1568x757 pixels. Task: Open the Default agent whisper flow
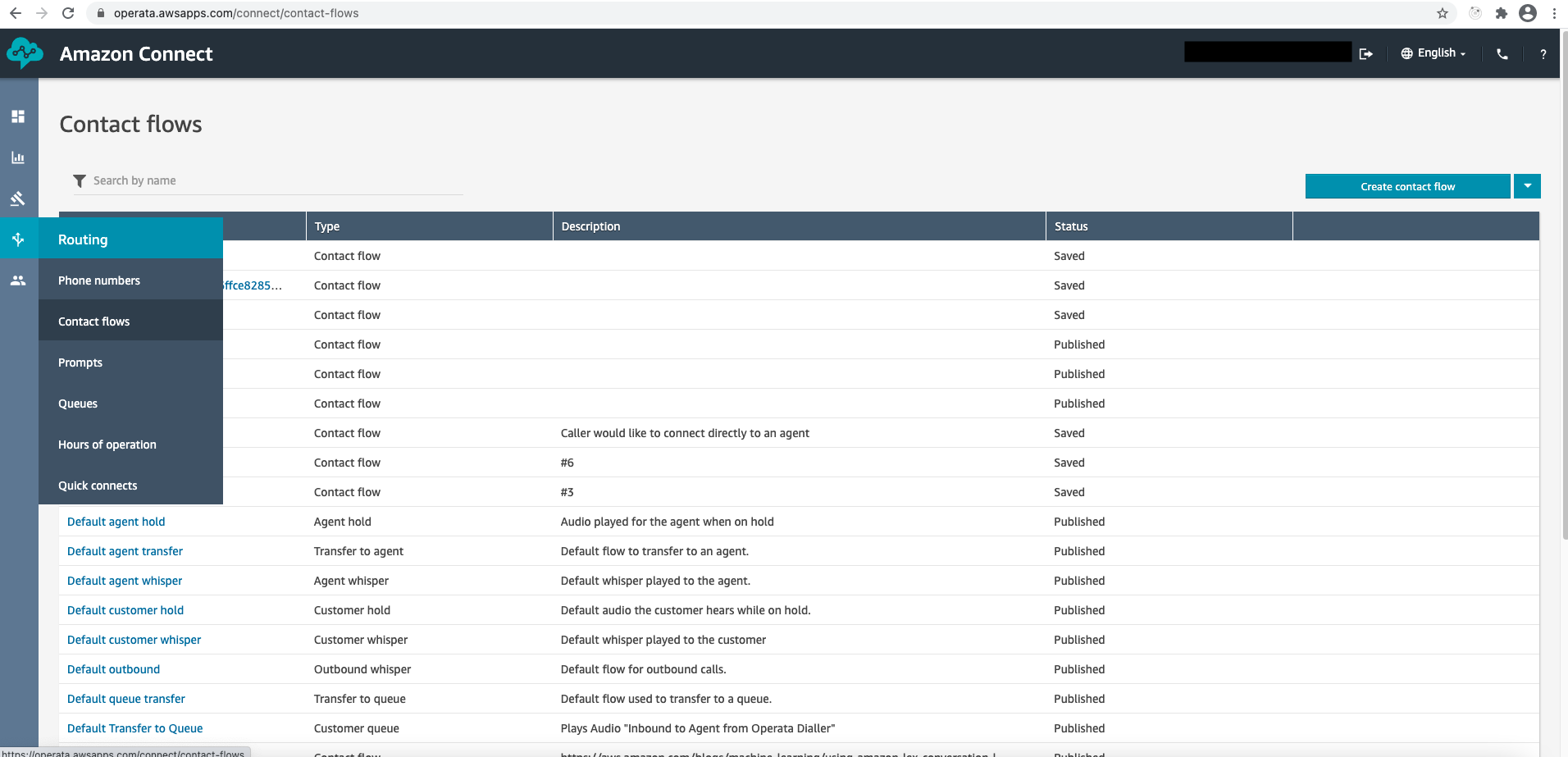[125, 581]
